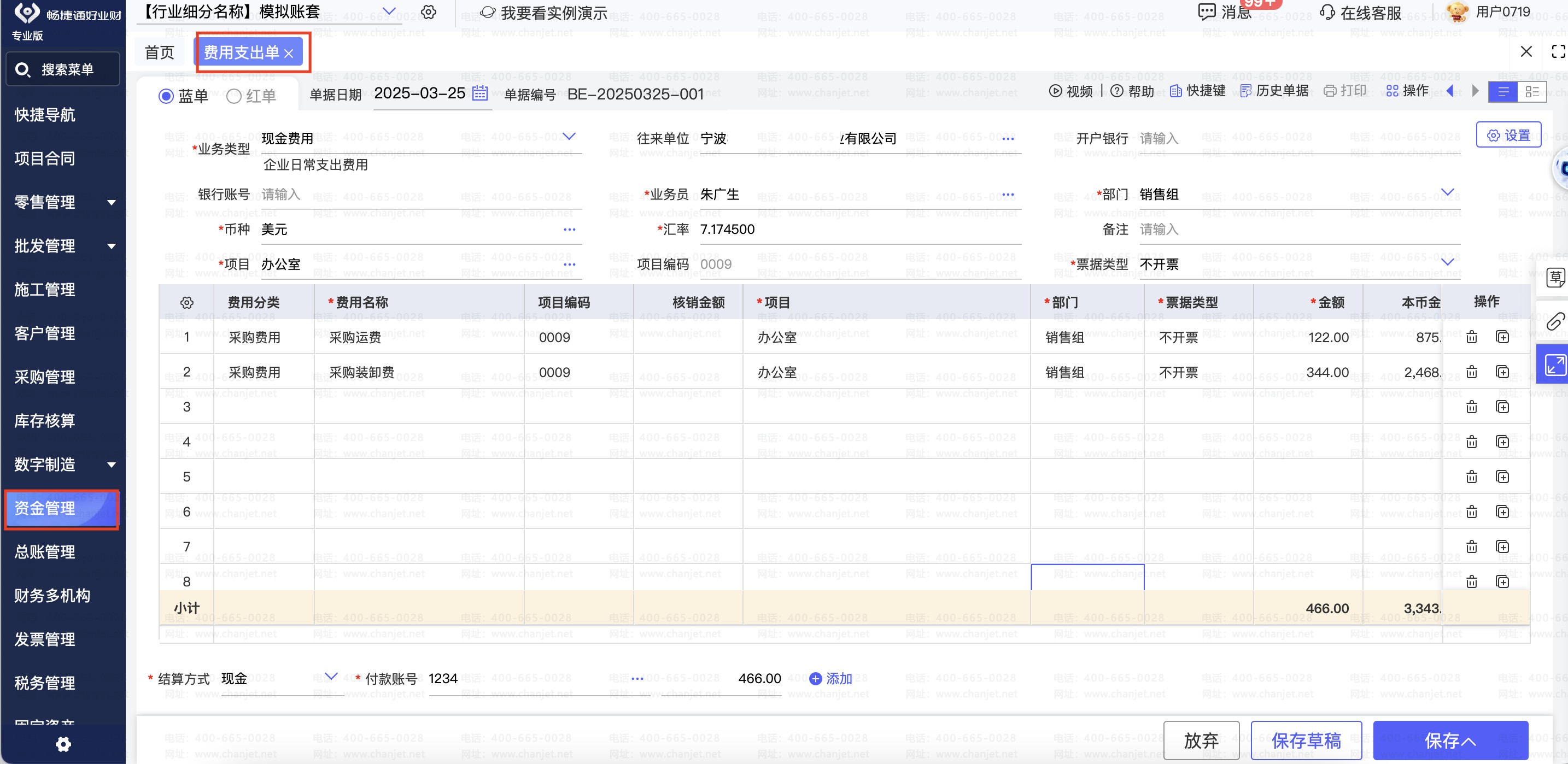Open 发票管理 in sidebar
Screen dimensions: 1568x764
point(44,640)
